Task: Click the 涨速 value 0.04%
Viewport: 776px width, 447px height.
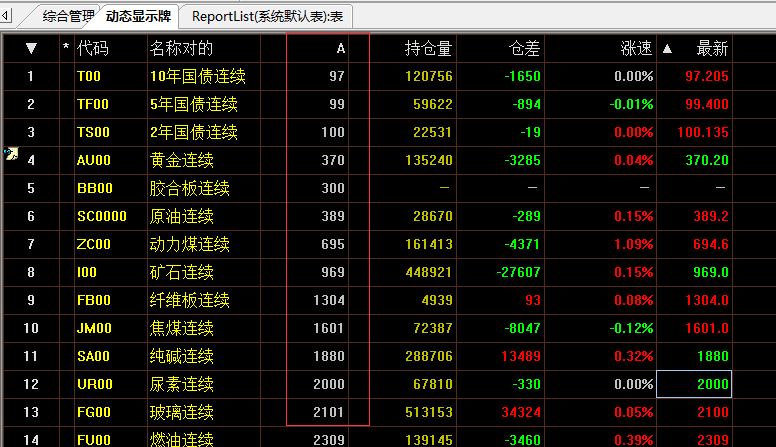Action: coord(633,160)
